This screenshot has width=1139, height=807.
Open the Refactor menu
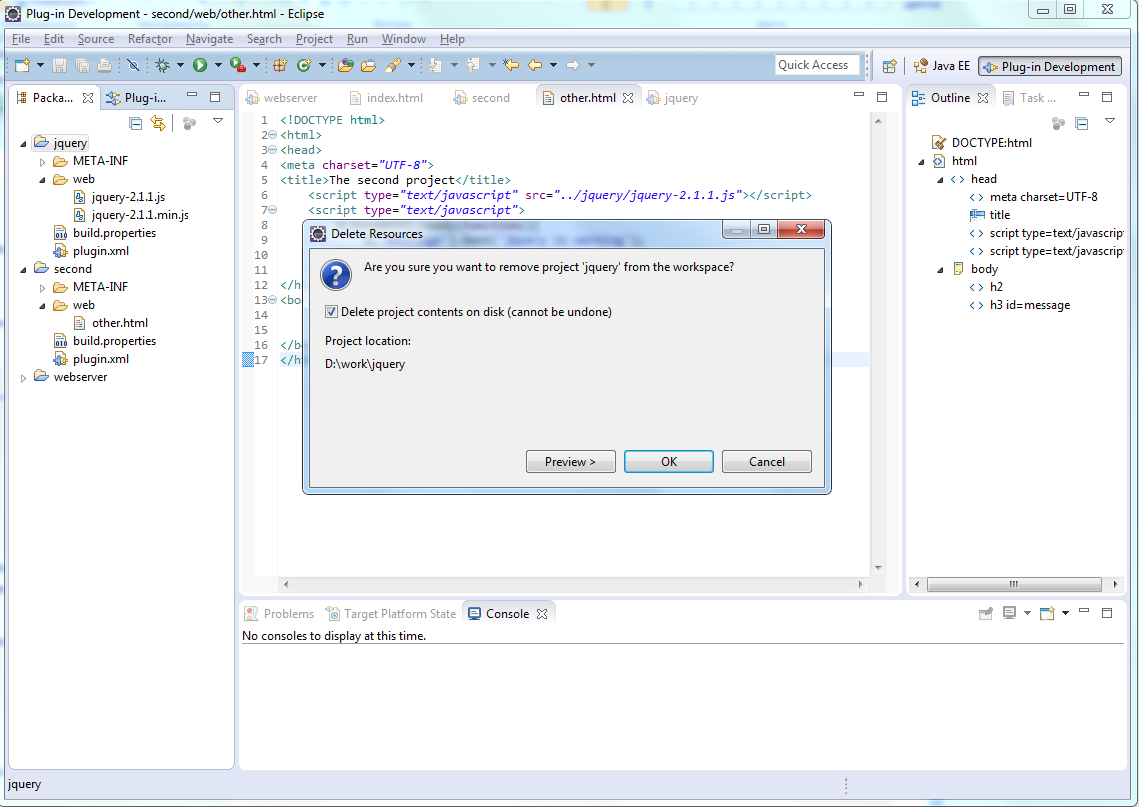pos(150,38)
